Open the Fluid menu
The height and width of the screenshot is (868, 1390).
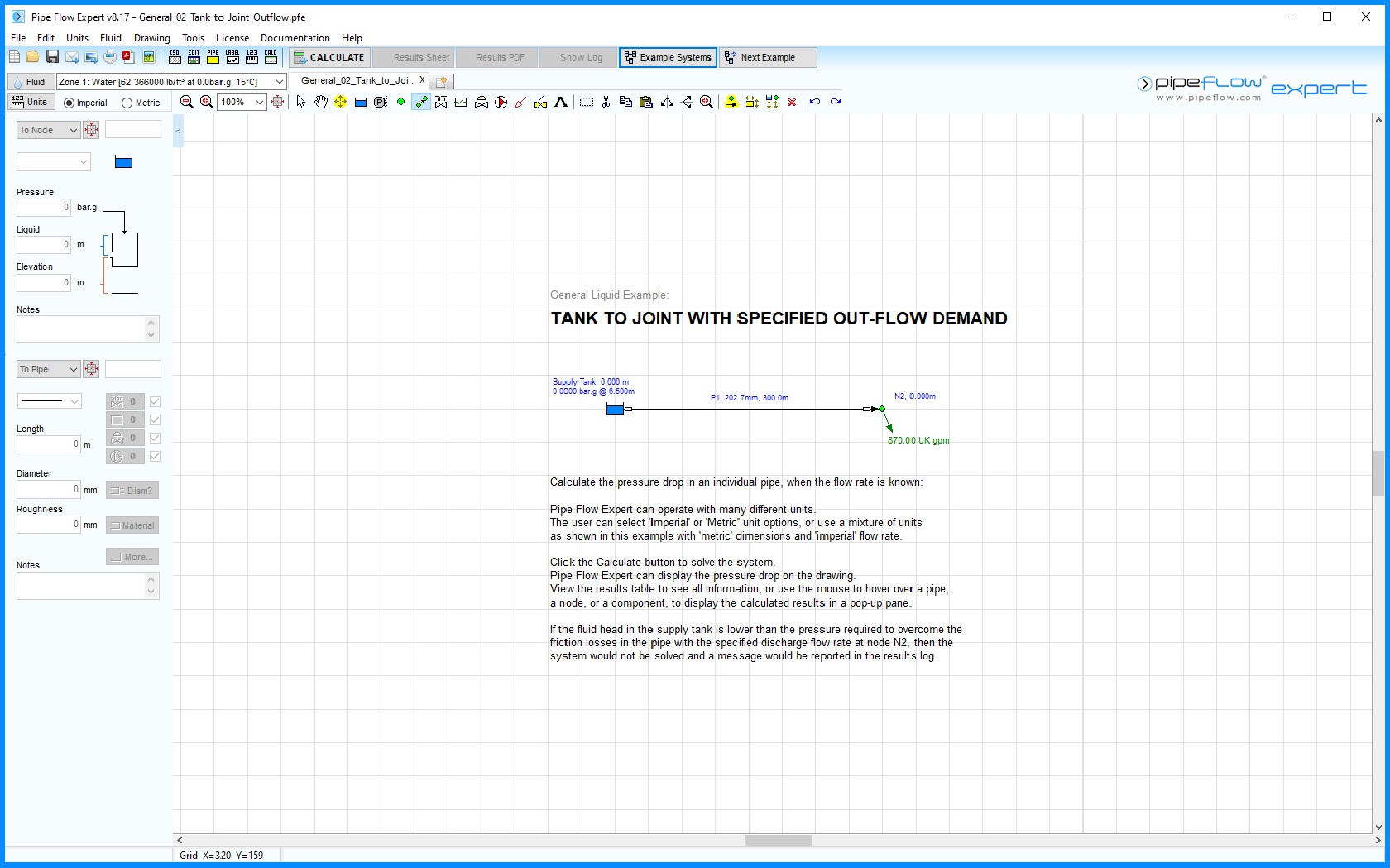111,38
